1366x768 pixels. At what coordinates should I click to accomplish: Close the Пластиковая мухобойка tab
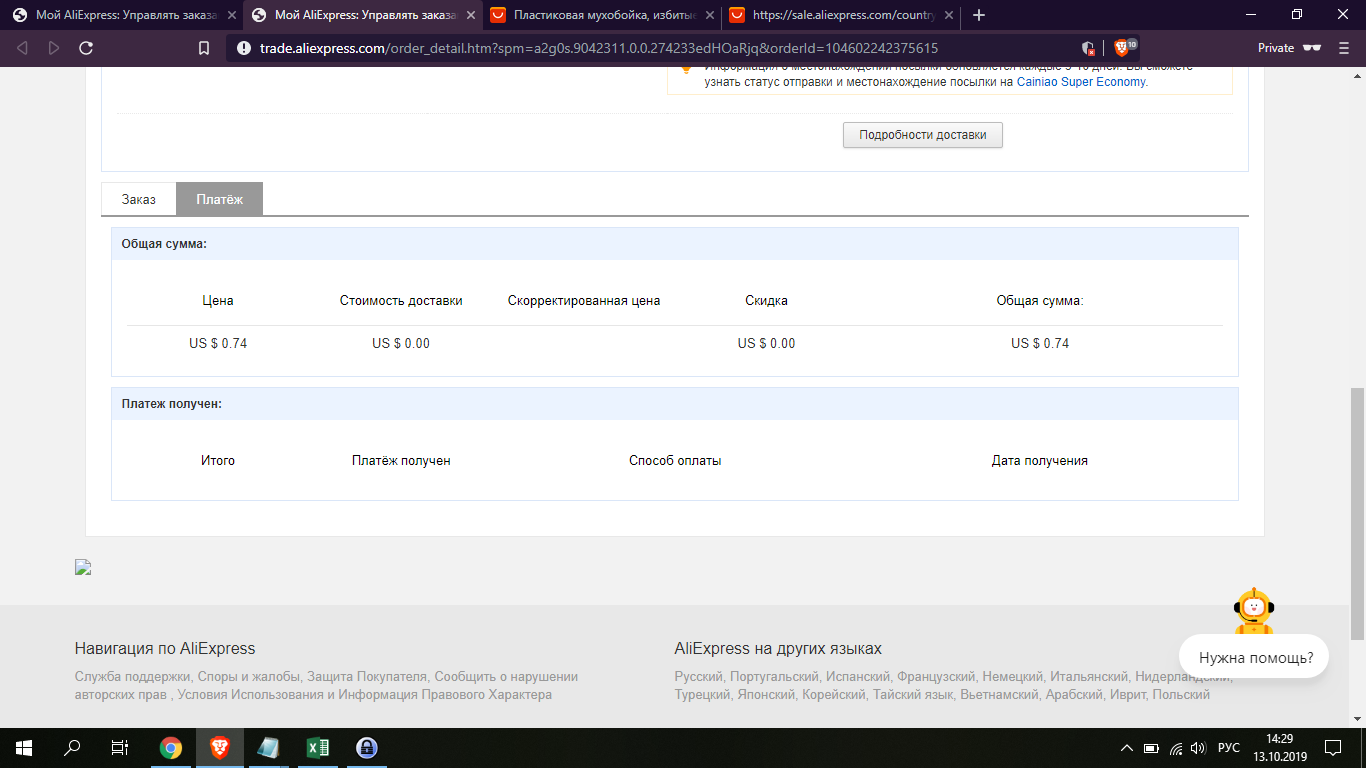pos(709,15)
